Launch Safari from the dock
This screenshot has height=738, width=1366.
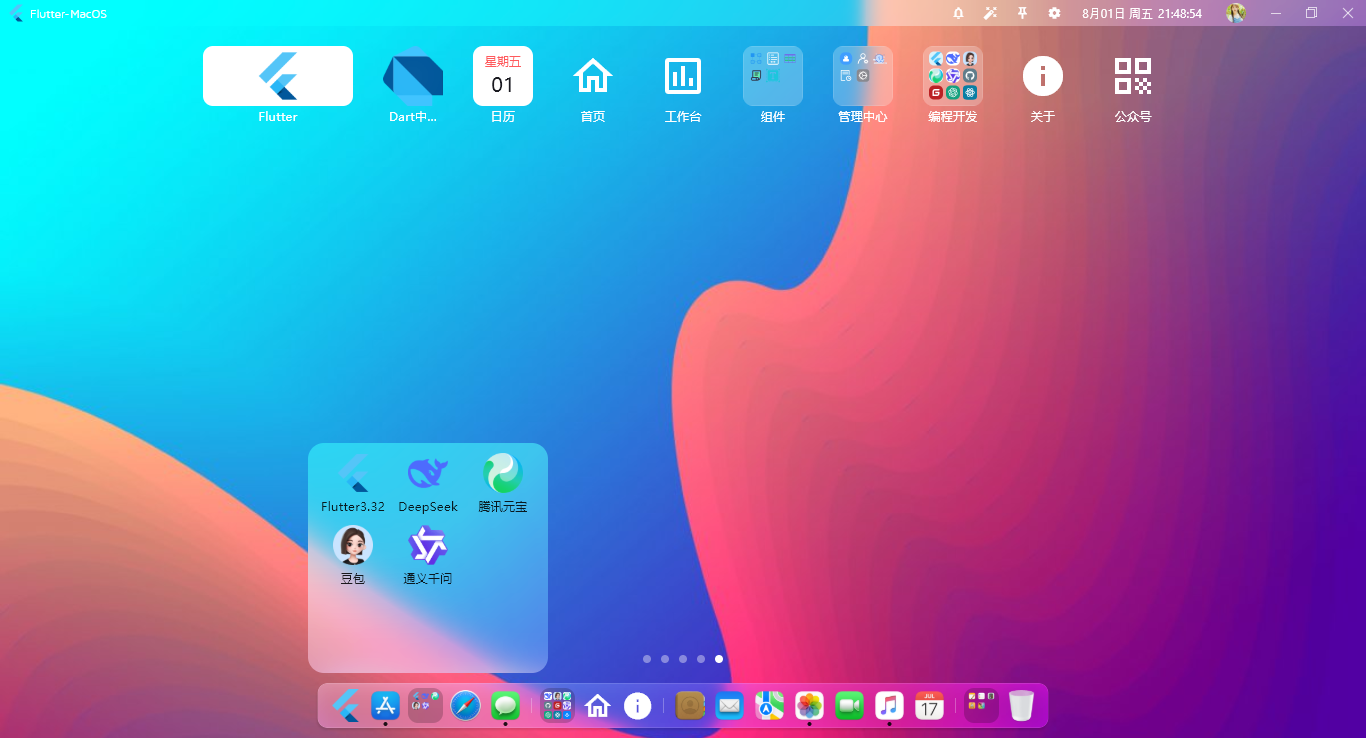pyautogui.click(x=465, y=705)
